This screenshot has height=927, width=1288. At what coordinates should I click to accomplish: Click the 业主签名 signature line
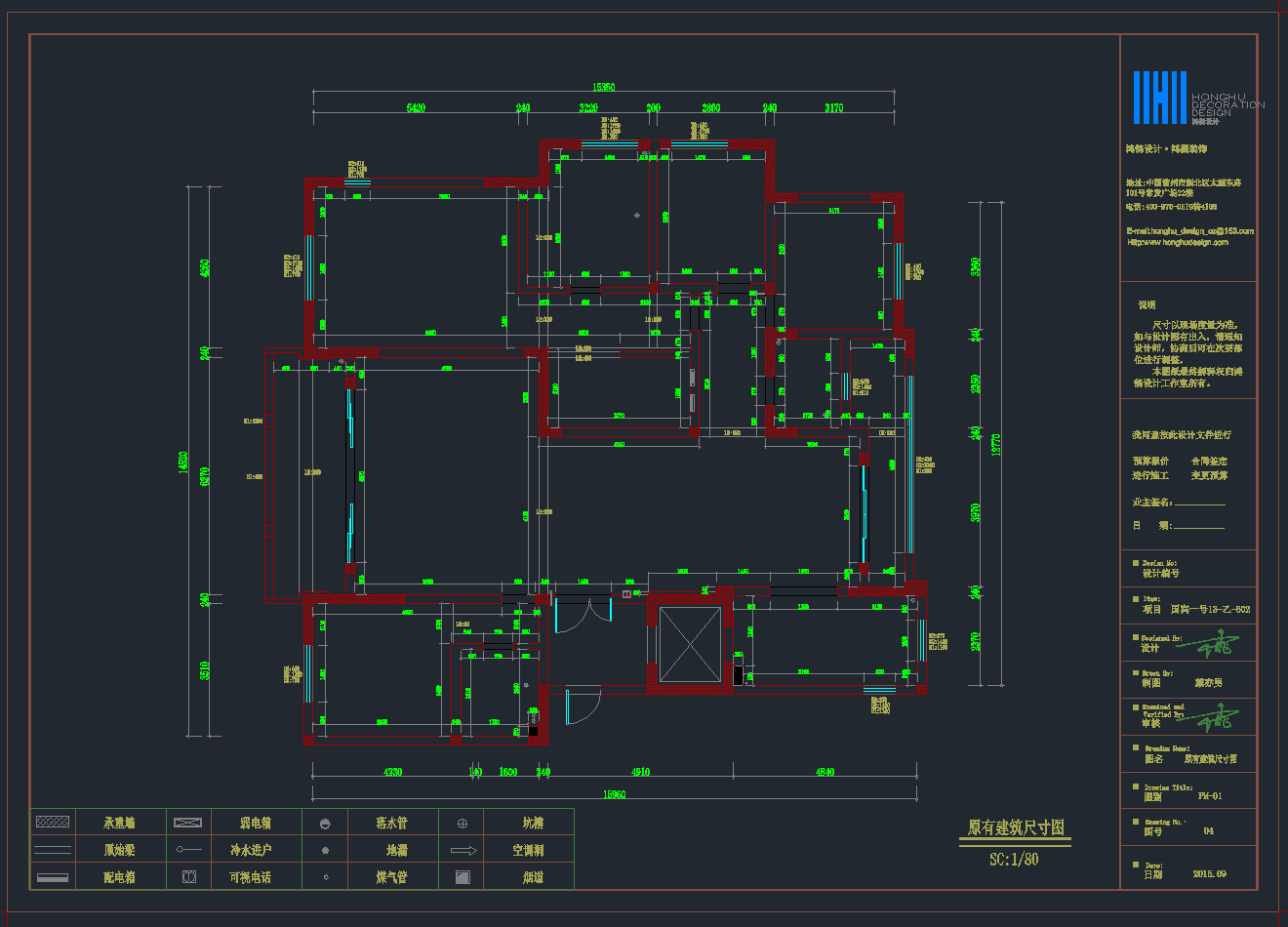tap(1199, 504)
